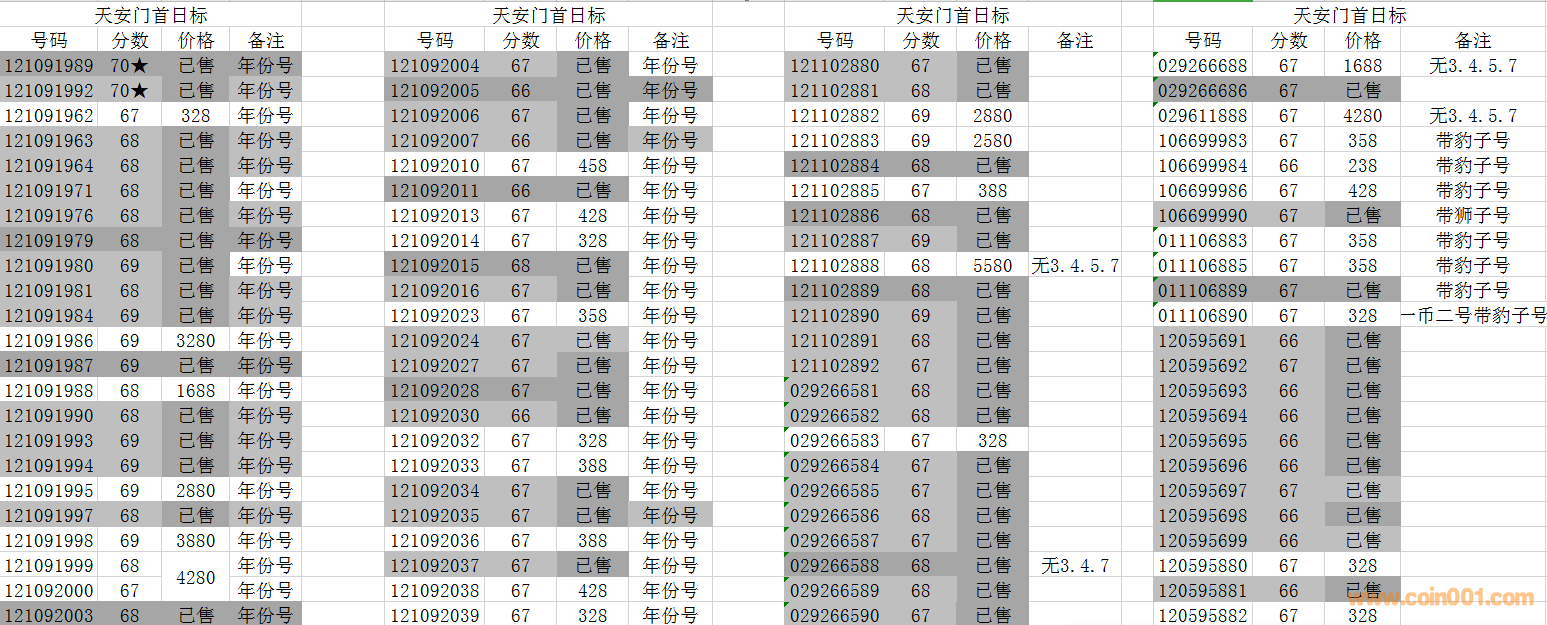Select the number cell 120595882
The width and height of the screenshot is (1547, 625).
click(1202, 616)
